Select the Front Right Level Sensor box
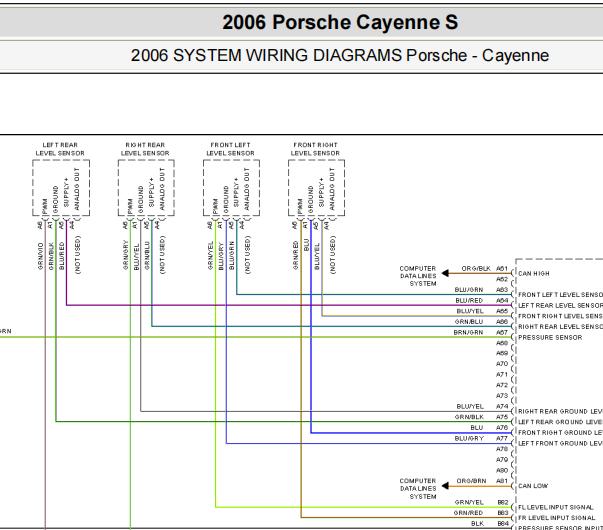 (x=316, y=188)
